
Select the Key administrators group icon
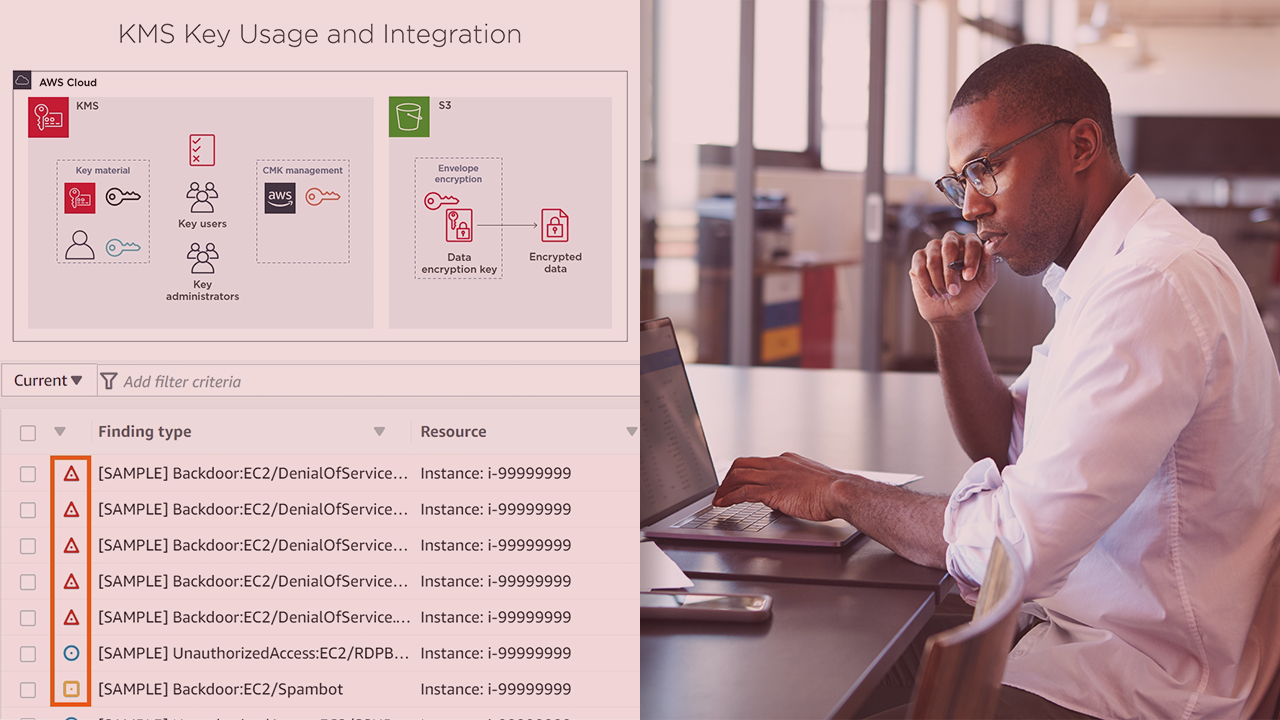(202, 258)
